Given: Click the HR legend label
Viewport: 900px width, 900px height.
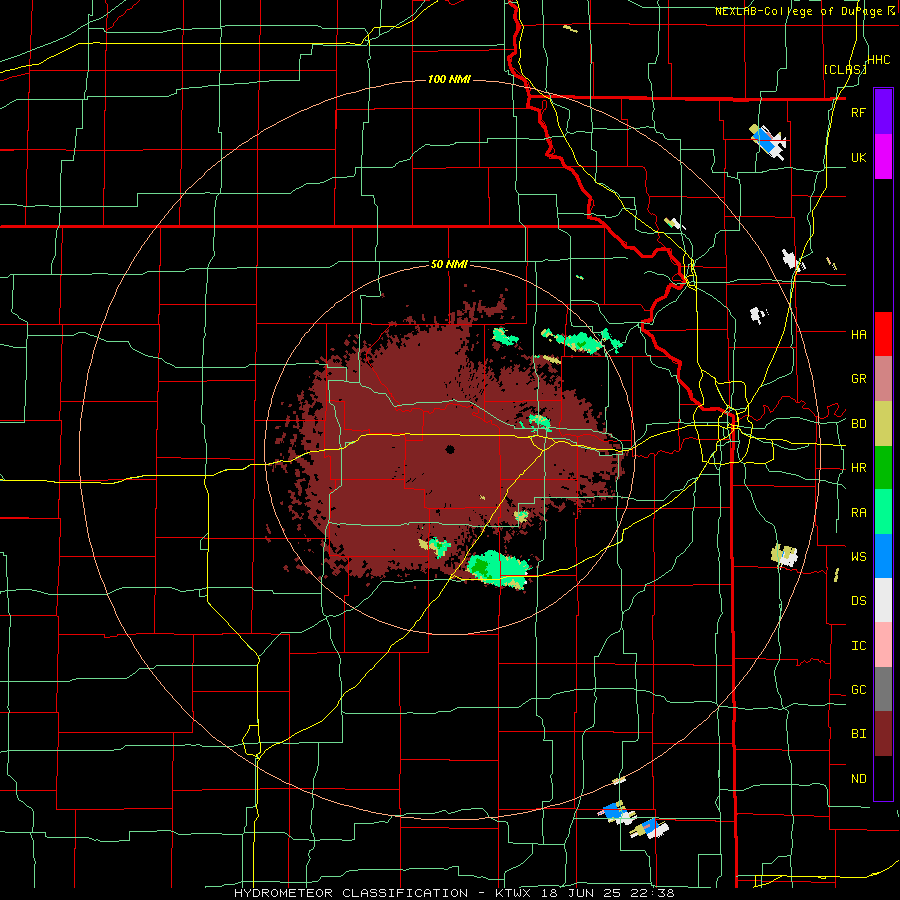Looking at the screenshot, I should click(858, 468).
